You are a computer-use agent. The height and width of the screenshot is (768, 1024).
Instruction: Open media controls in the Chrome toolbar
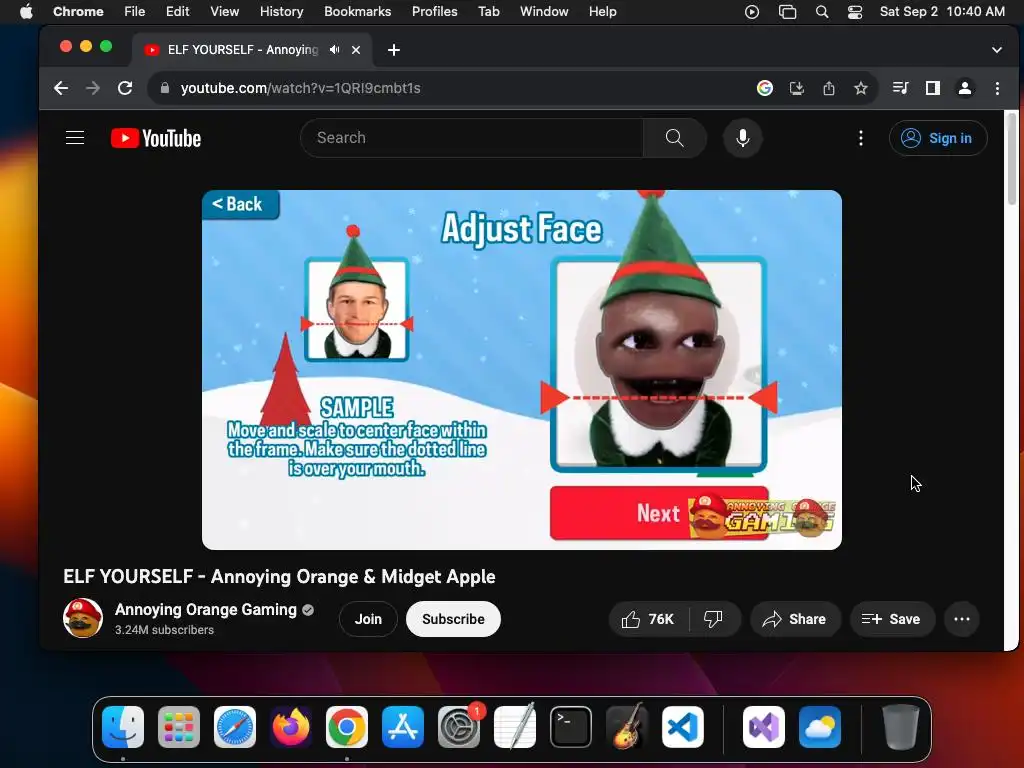coord(901,88)
